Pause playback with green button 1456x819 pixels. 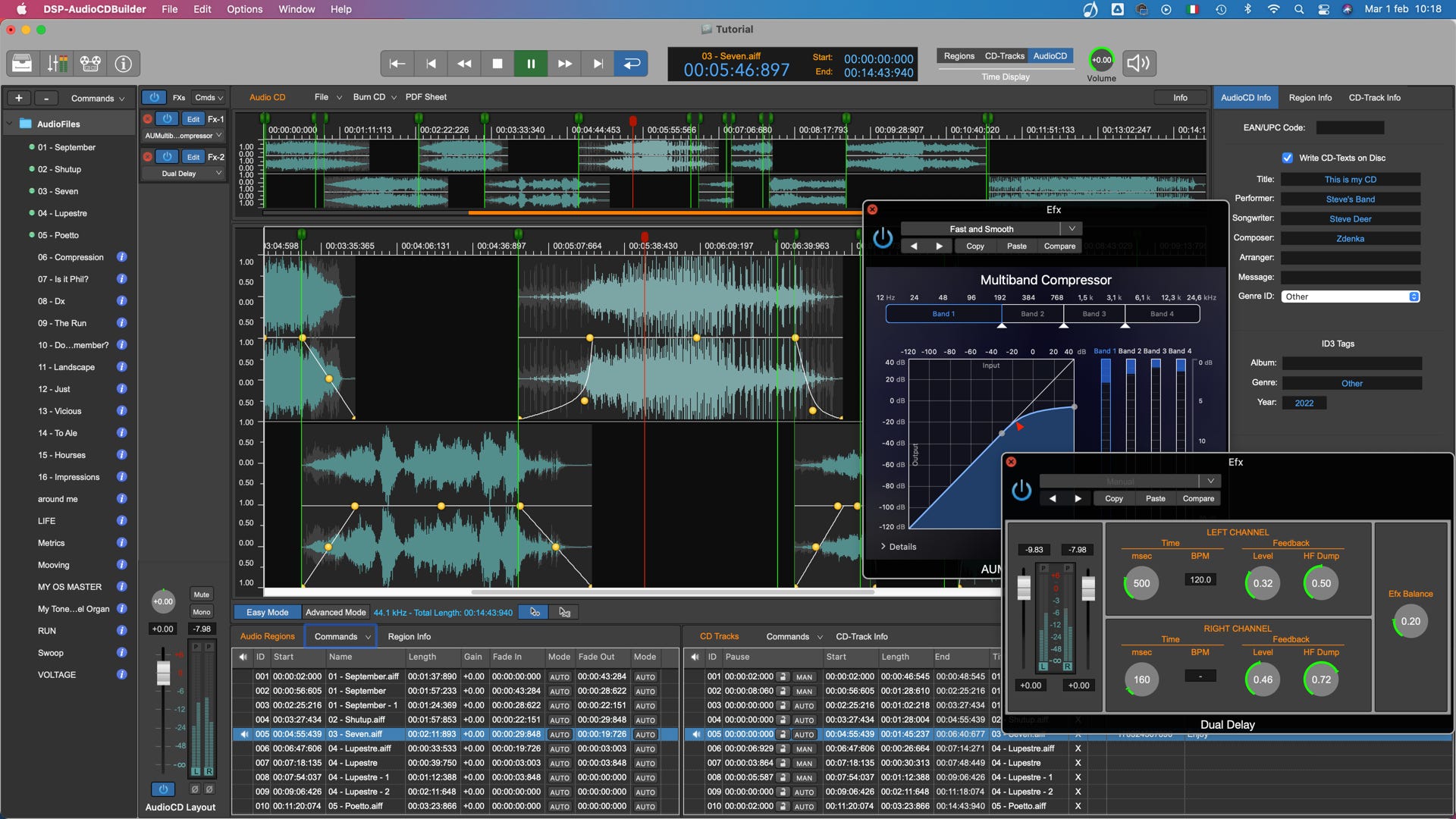(x=531, y=64)
